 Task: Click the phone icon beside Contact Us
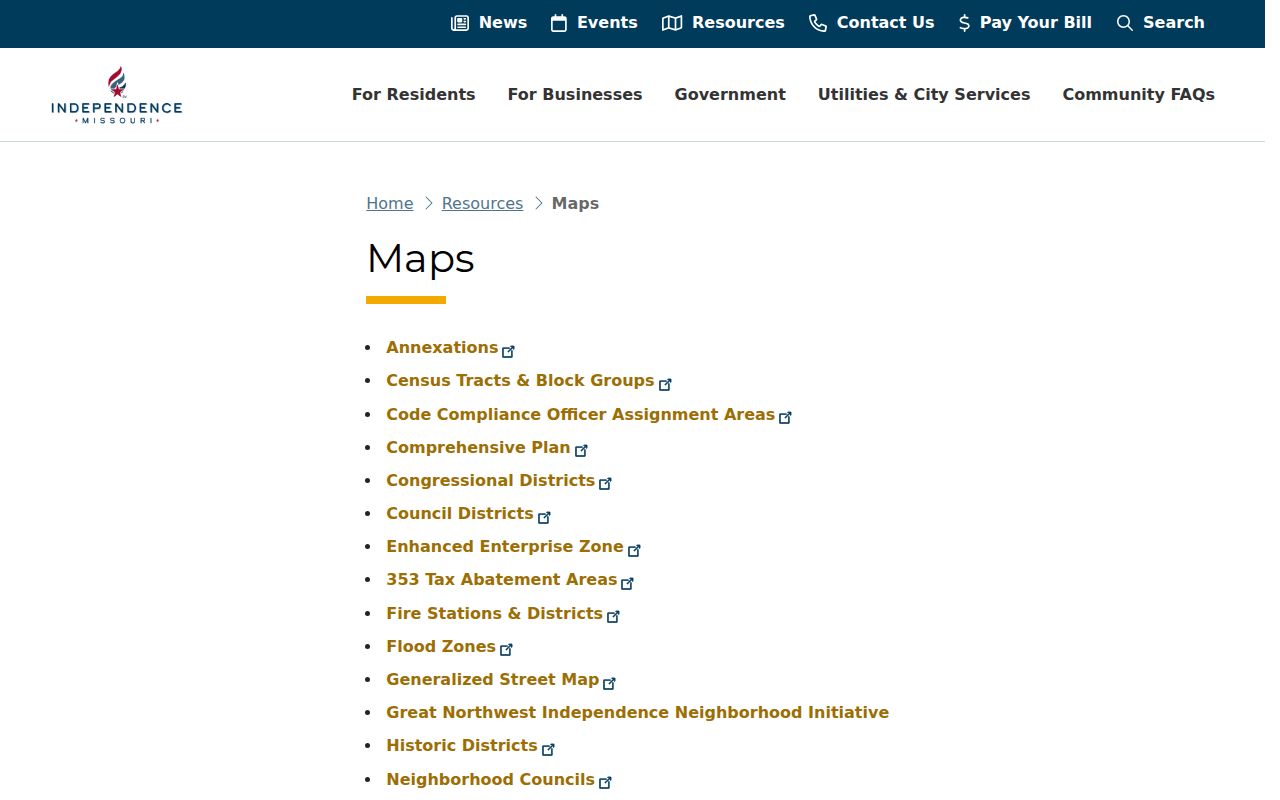[x=818, y=23]
